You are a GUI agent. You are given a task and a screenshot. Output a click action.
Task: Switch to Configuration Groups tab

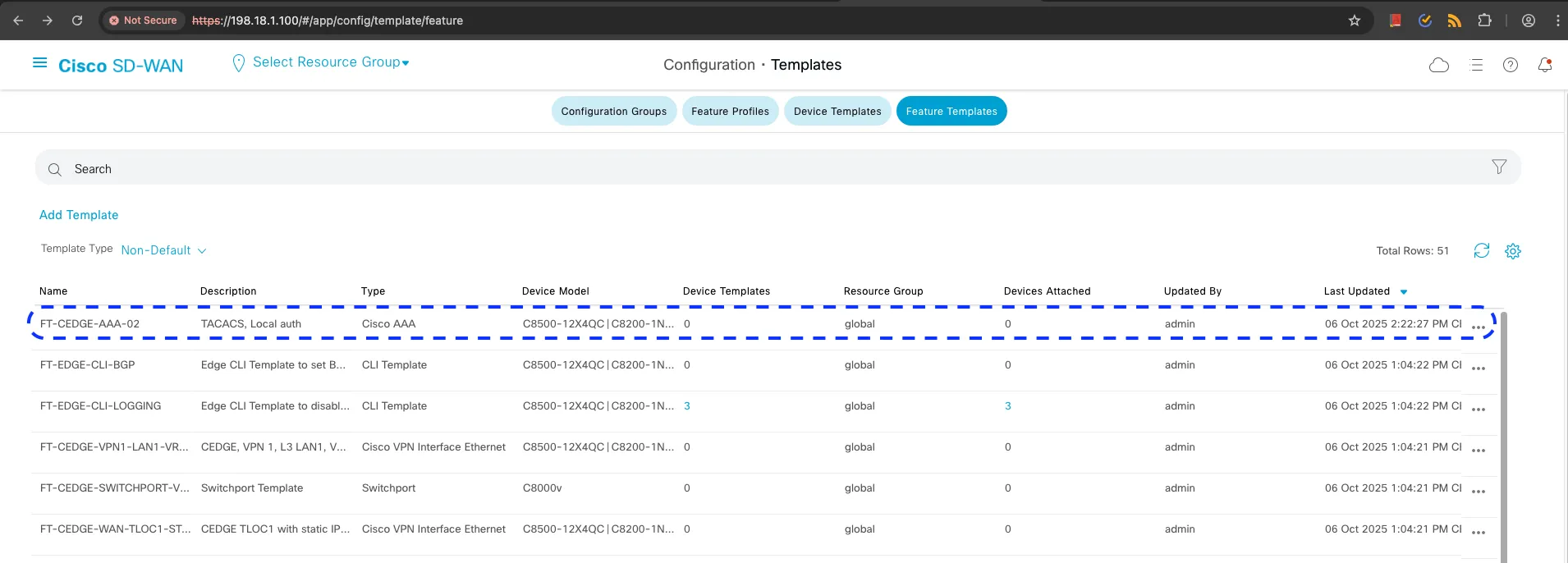614,111
